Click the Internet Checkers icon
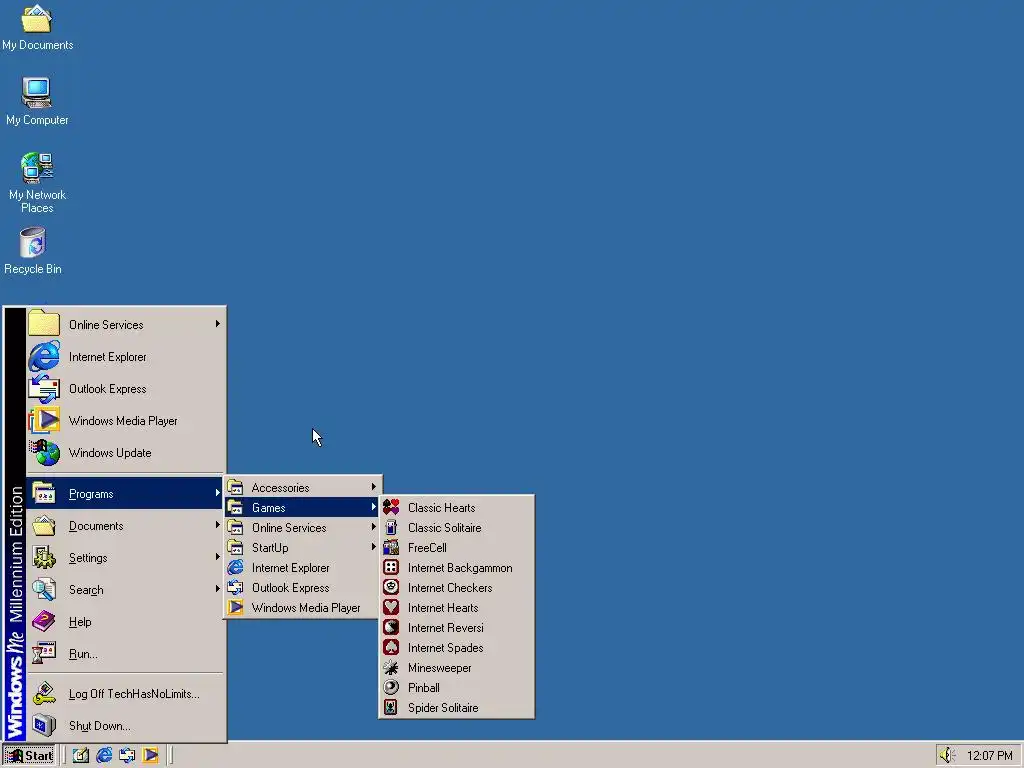The height and width of the screenshot is (768, 1024). [391, 587]
